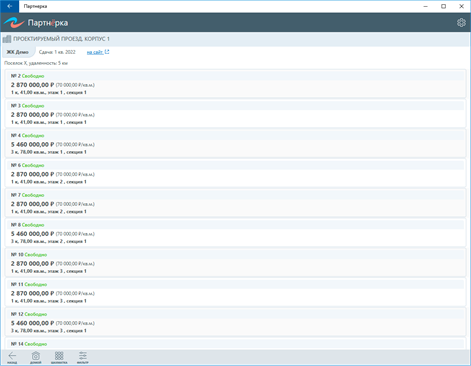This screenshot has width=471, height=366.
Task: Select apartment № 12 listing card
Action: click(235, 322)
